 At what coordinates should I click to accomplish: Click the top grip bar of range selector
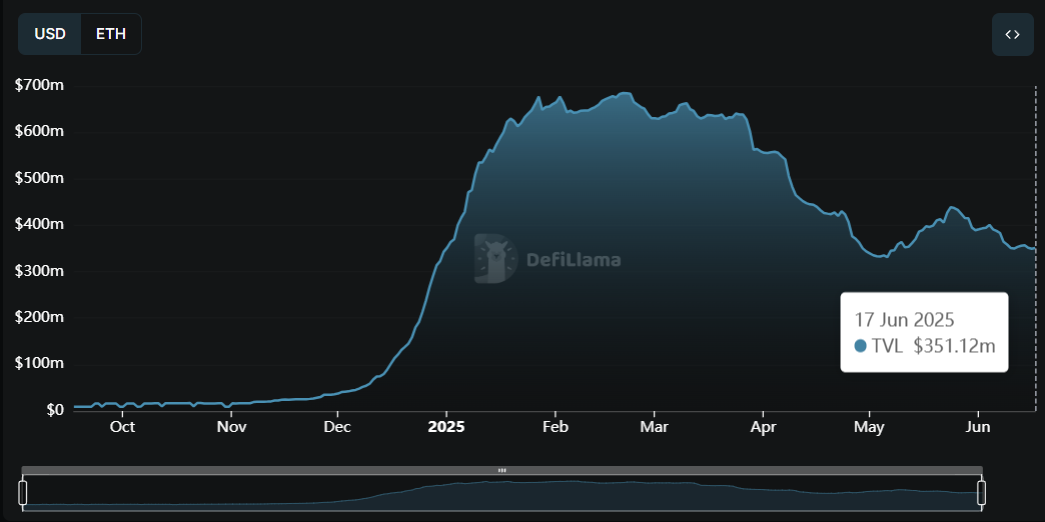coord(502,470)
